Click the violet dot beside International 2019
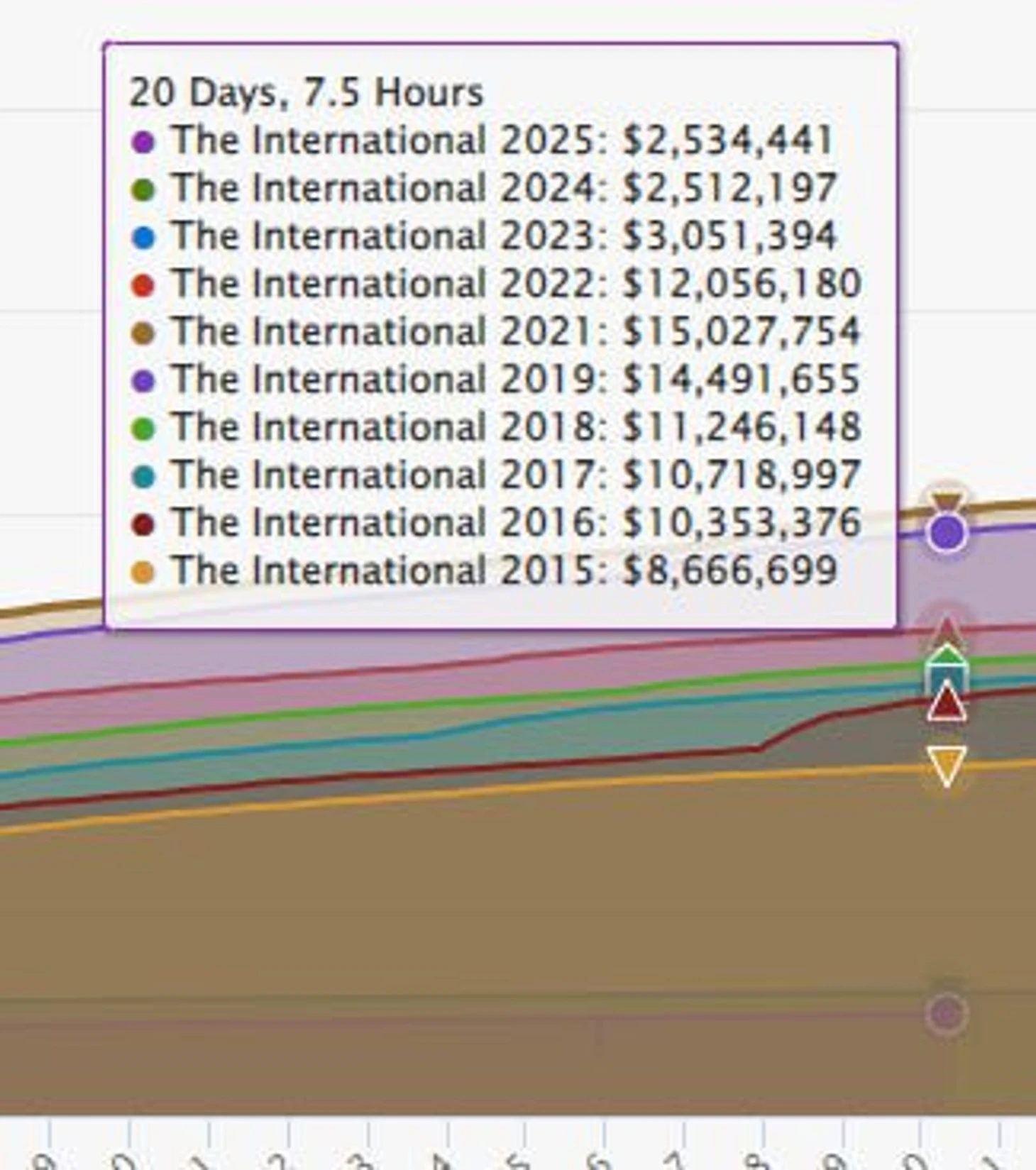Screen dimensions: 1036x1170 coord(143,381)
